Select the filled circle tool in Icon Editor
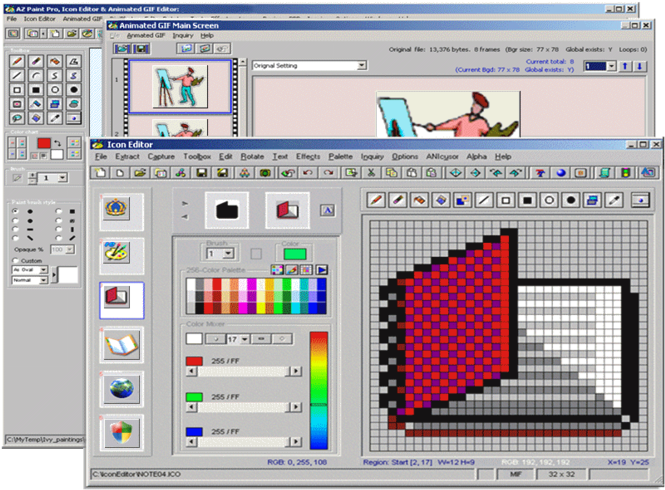The image size is (665, 490). [571, 200]
